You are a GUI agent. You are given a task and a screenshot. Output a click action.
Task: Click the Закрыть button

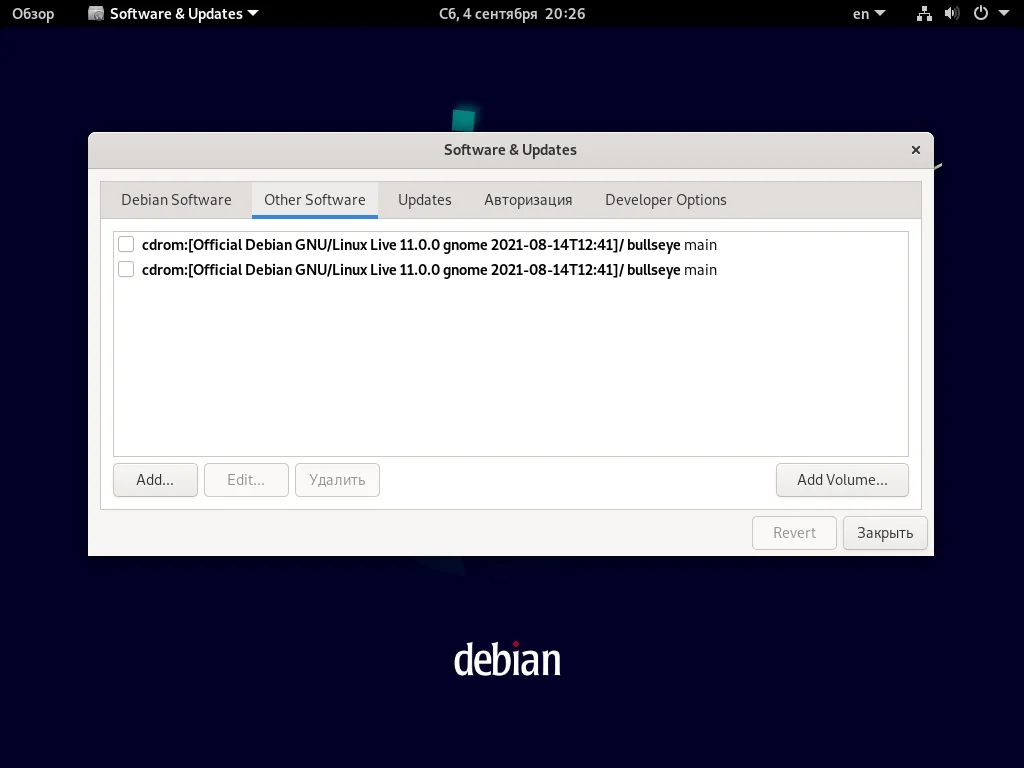tap(884, 532)
